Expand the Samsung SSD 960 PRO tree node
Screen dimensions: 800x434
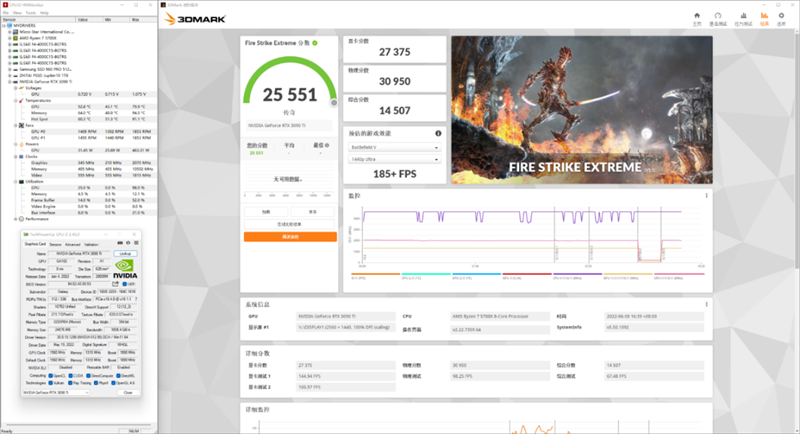10,69
